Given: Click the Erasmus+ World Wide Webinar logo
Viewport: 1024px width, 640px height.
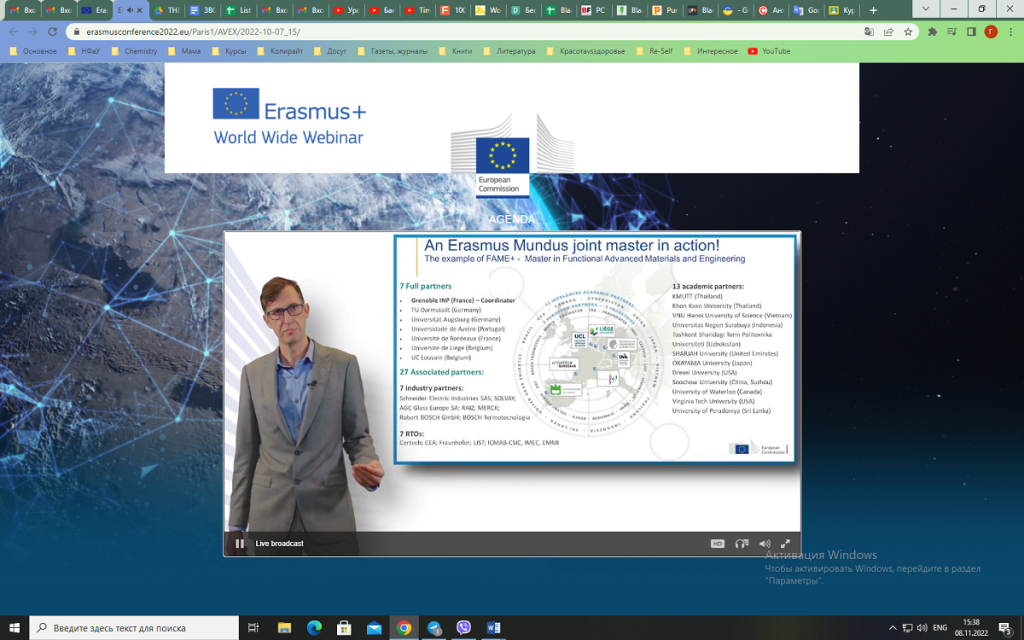Looking at the screenshot, I should [289, 117].
